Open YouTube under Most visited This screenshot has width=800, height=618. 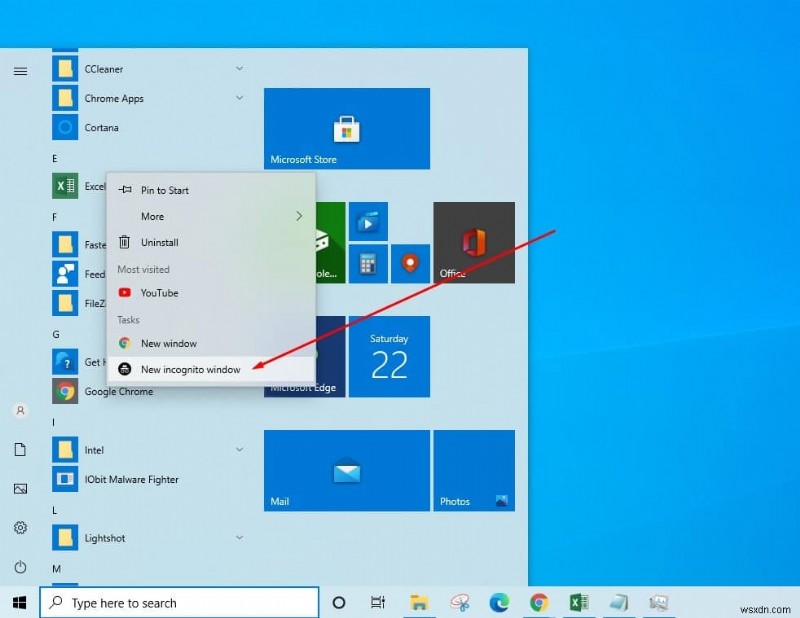coord(160,293)
